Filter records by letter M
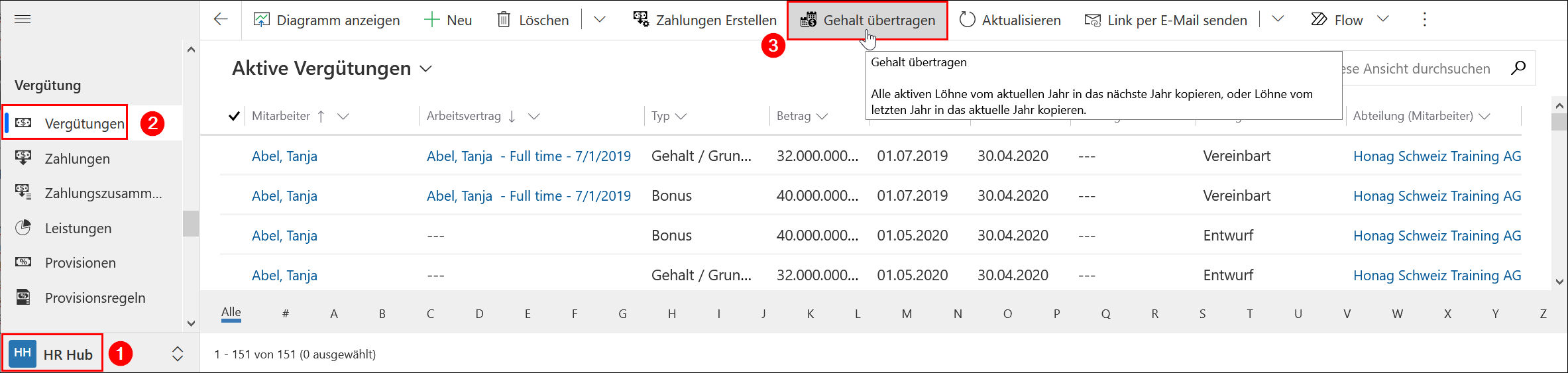Image resolution: width=1568 pixels, height=373 pixels. [907, 314]
